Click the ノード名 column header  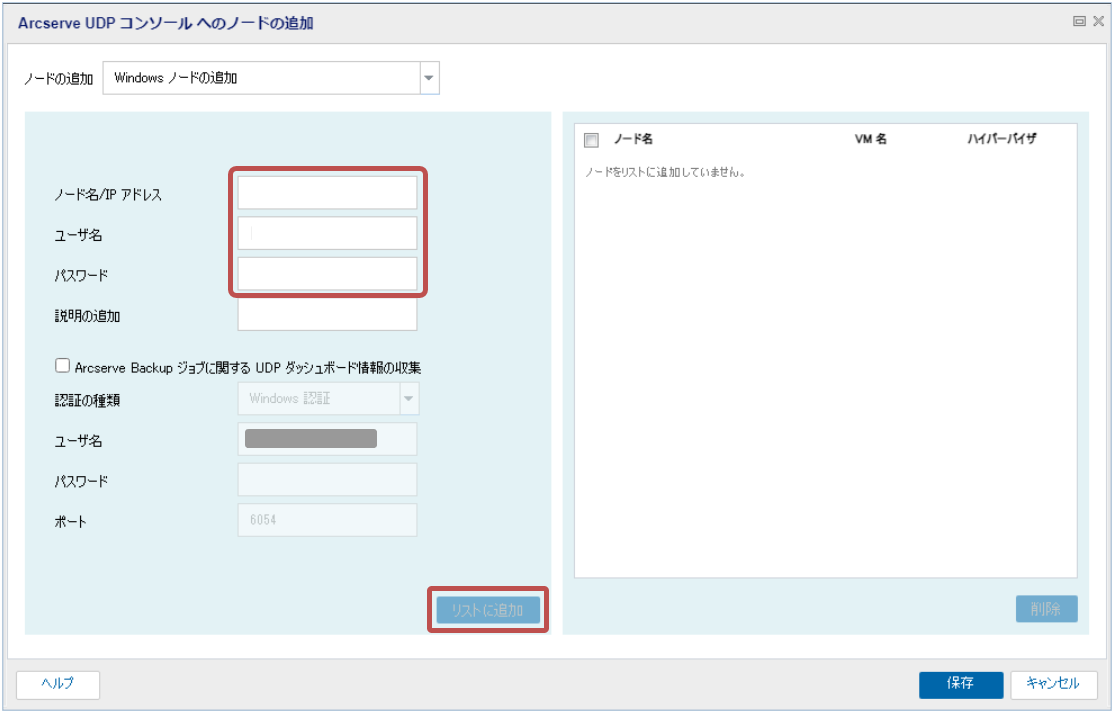(633, 139)
